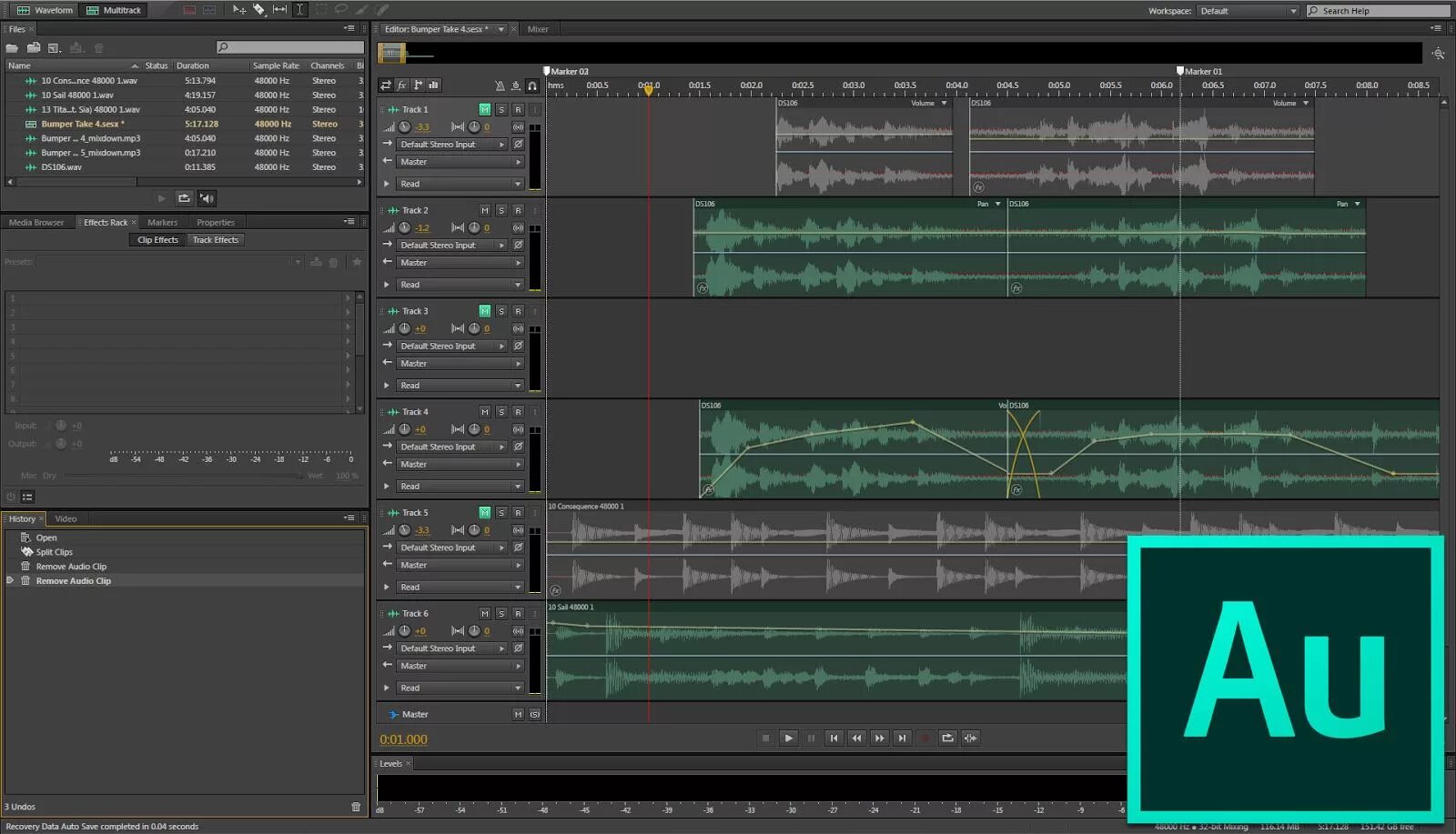Toggle Loop Playback in transport bar
The width and height of the screenshot is (1456, 834).
(x=947, y=739)
